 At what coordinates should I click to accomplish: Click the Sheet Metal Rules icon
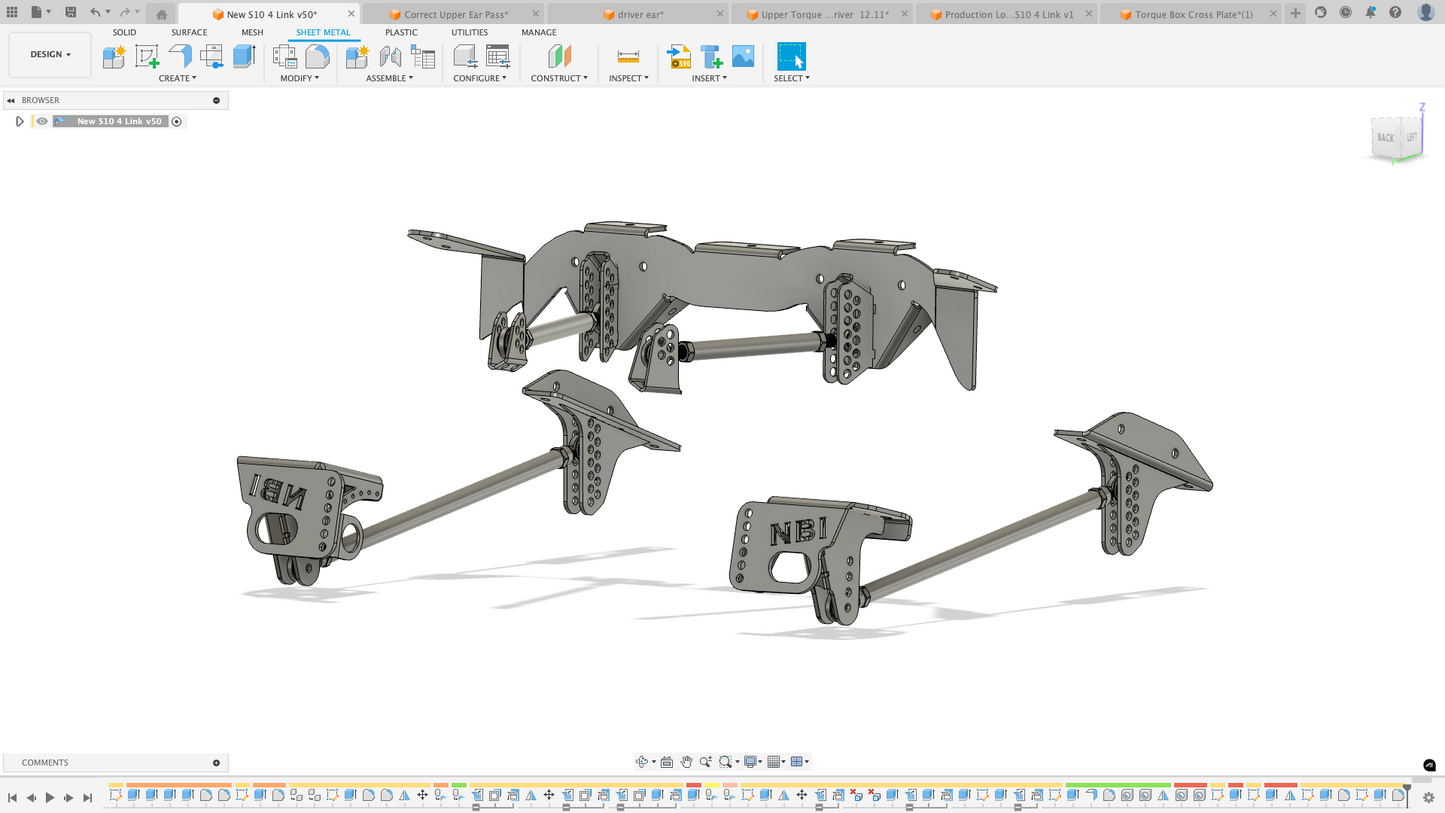(285, 57)
